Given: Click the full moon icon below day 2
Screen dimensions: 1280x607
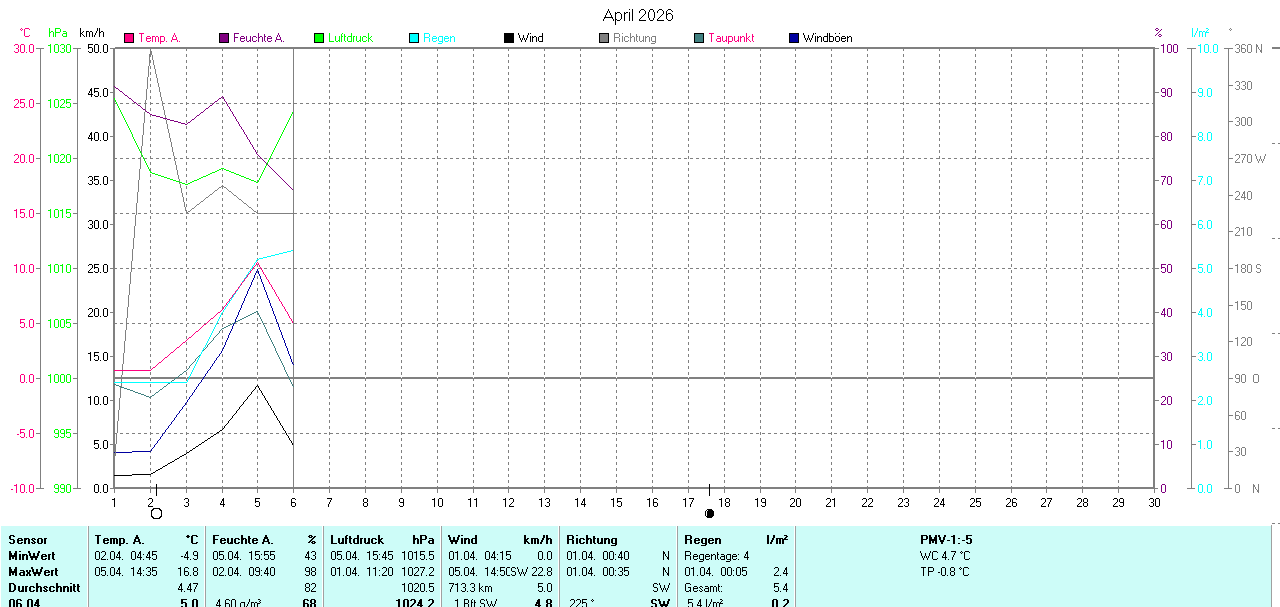Looking at the screenshot, I should coord(156,513).
